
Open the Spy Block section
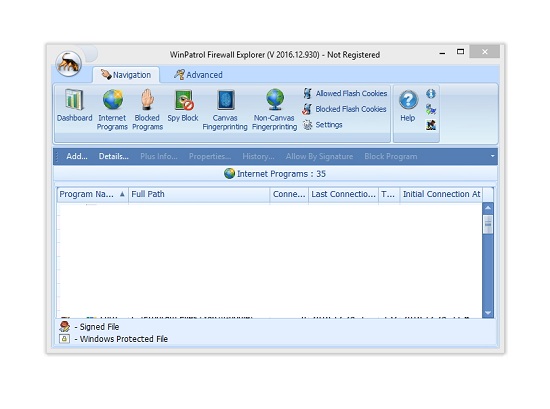click(x=183, y=106)
